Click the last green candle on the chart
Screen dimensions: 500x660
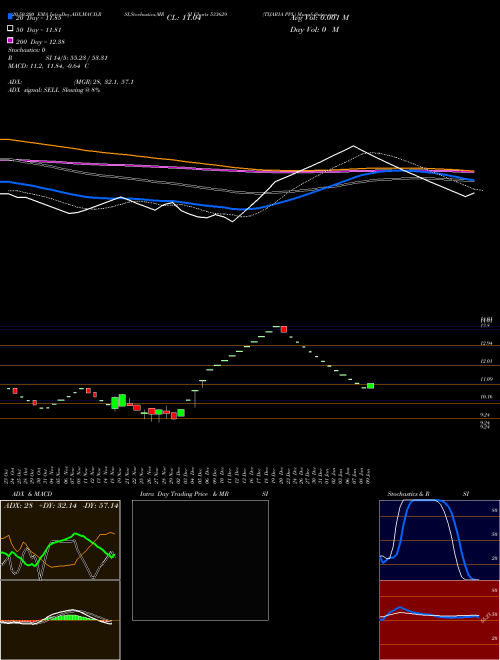point(370,386)
